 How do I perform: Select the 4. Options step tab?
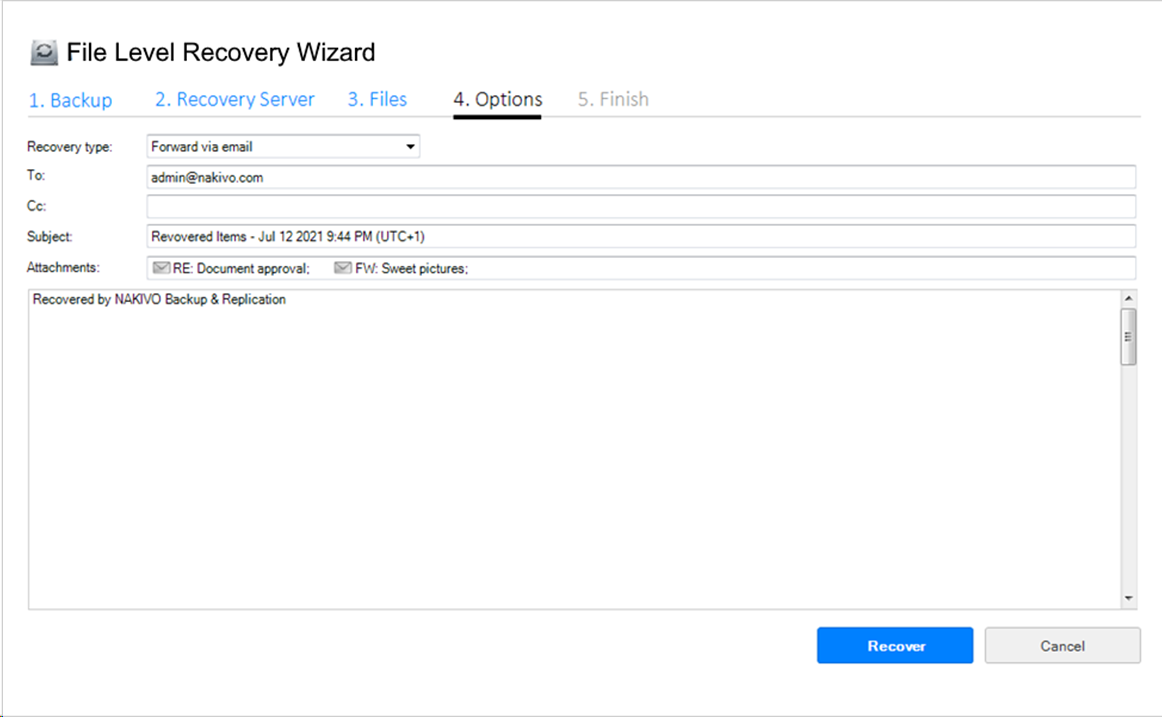coord(497,100)
